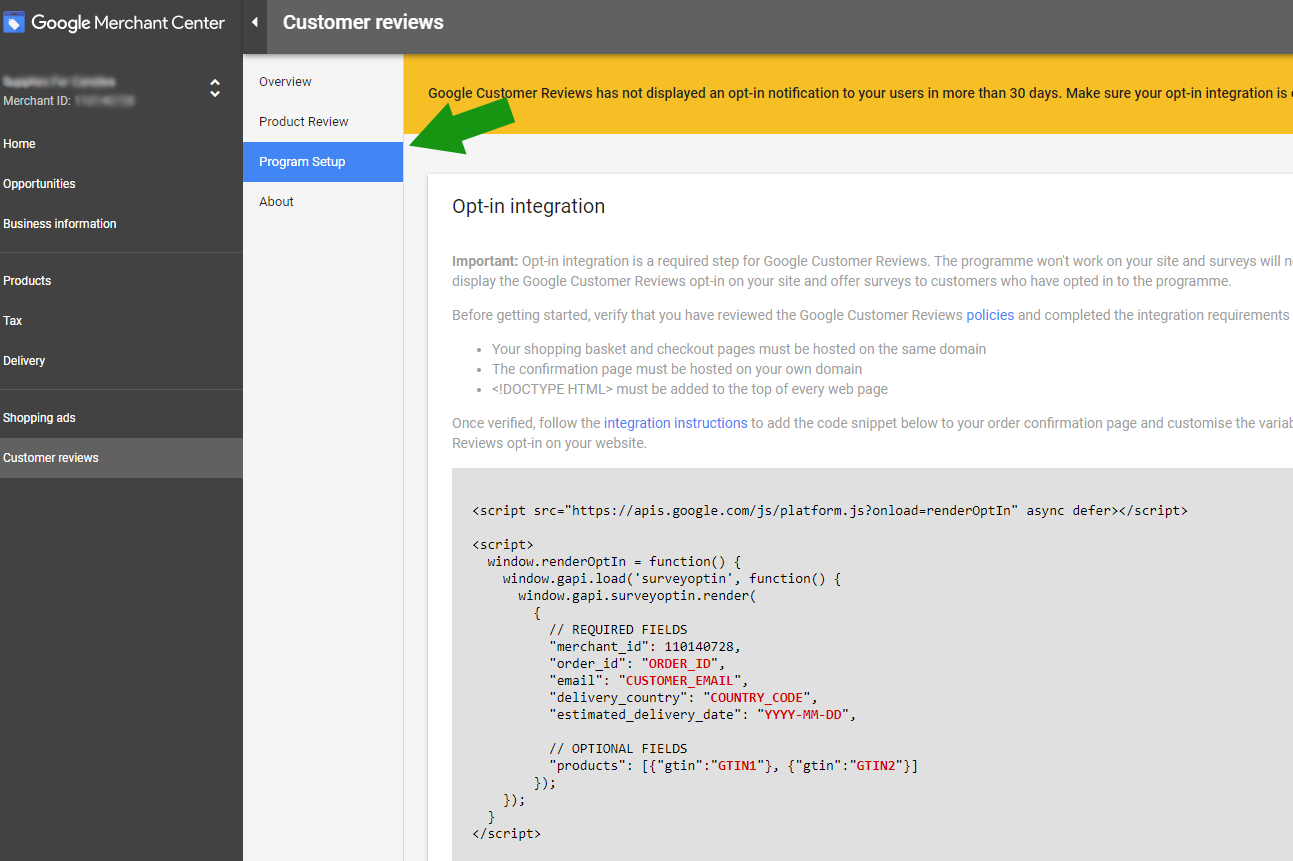Open Delivery settings in sidebar
Viewport: 1293px width, 861px height.
point(24,361)
